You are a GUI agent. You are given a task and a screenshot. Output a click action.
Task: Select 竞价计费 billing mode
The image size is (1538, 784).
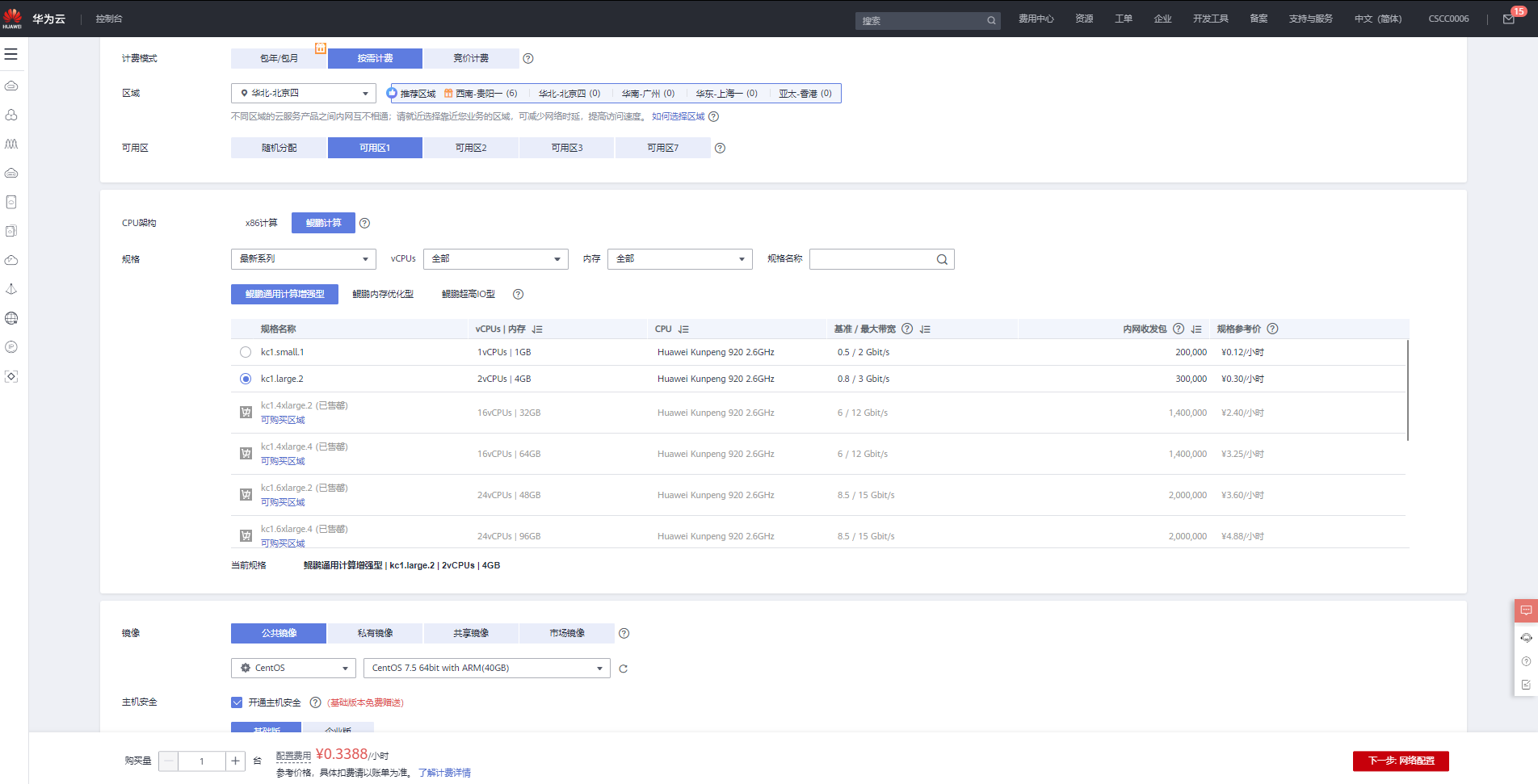[471, 58]
